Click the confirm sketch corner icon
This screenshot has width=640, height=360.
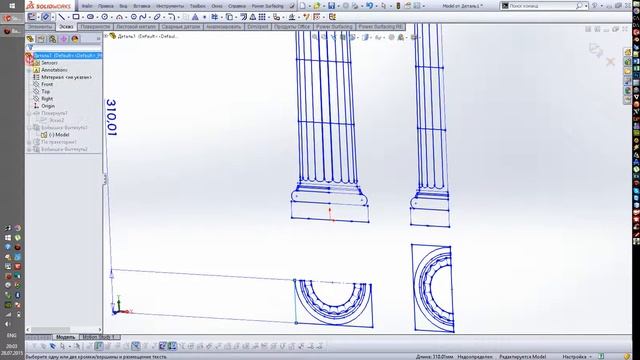click(596, 50)
